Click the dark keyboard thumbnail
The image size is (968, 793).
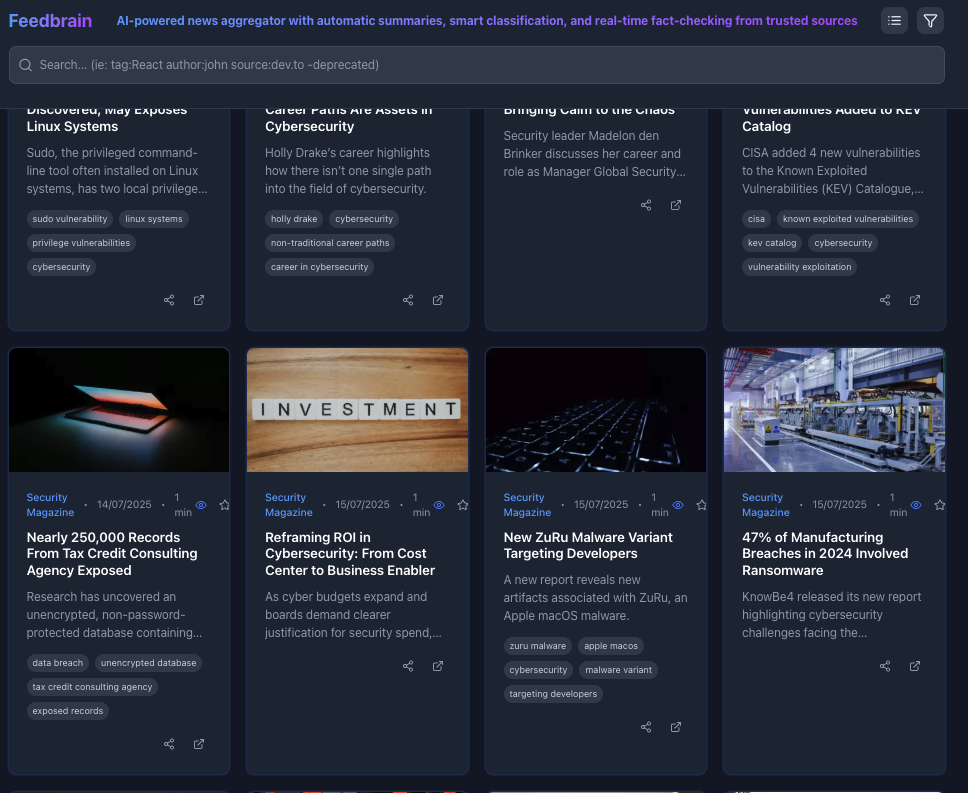(x=596, y=410)
